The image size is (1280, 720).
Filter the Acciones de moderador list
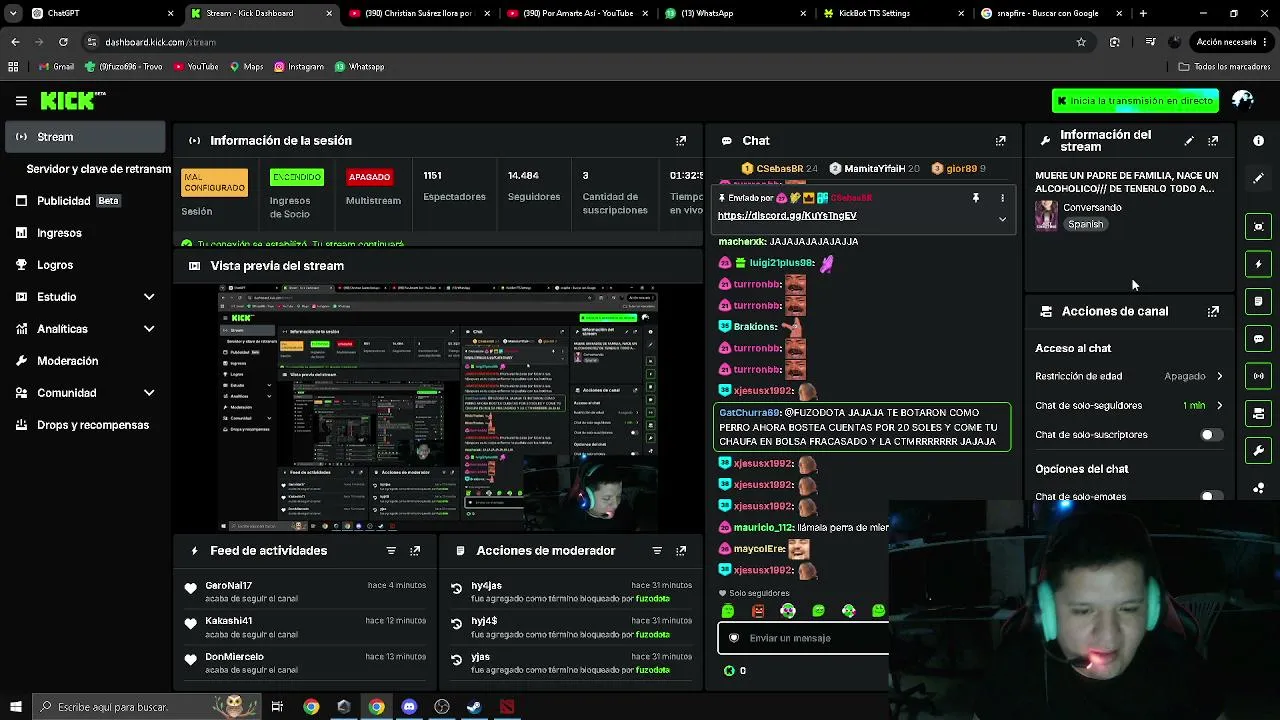click(657, 551)
